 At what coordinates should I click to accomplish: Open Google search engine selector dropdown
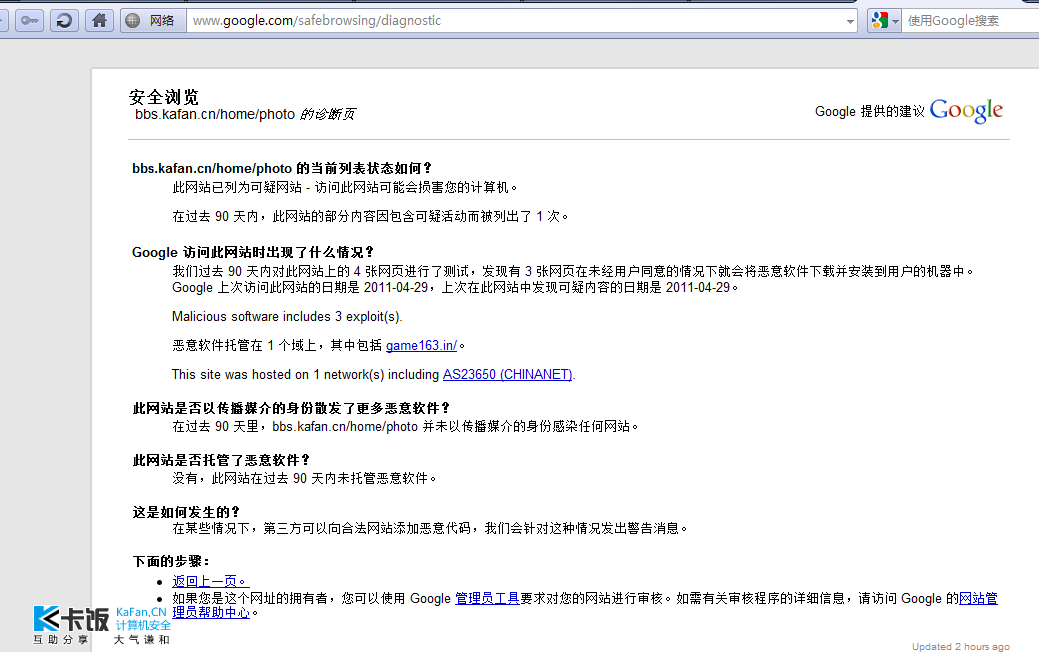pyautogui.click(x=885, y=21)
